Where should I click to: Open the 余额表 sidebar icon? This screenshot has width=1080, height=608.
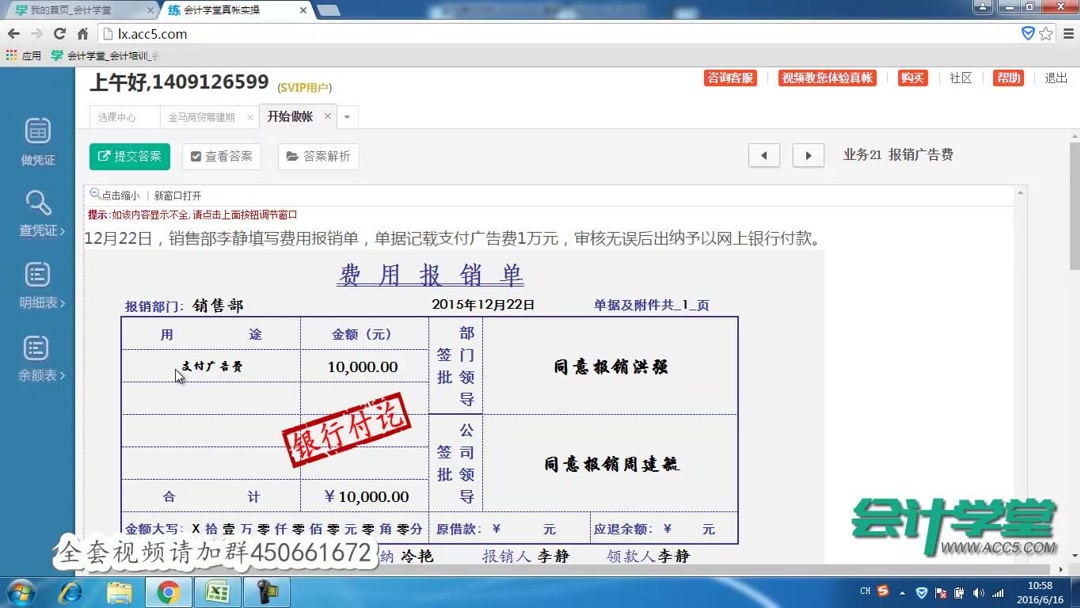[x=37, y=360]
